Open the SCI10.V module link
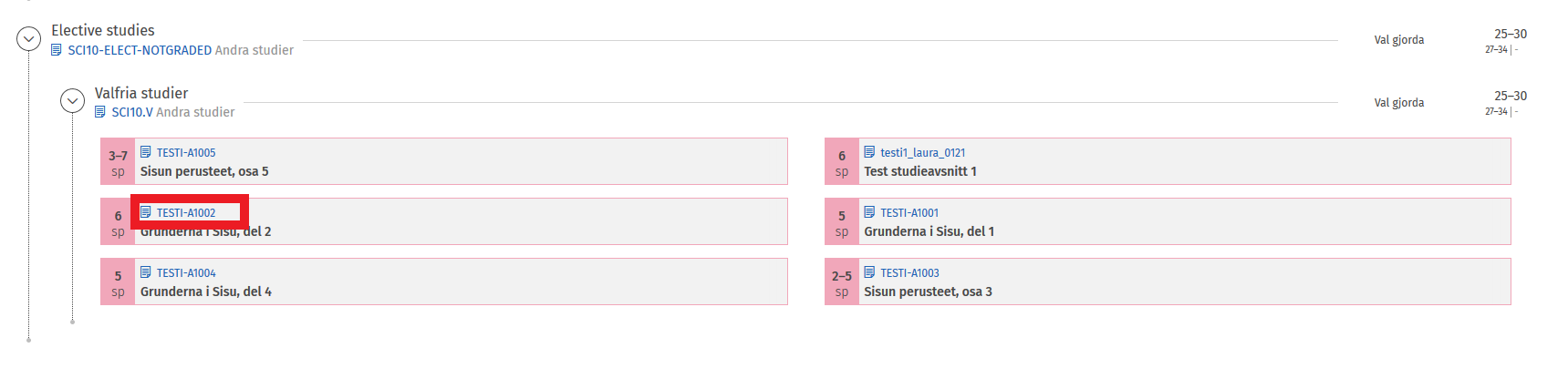This screenshot has width=1568, height=389. [x=132, y=112]
